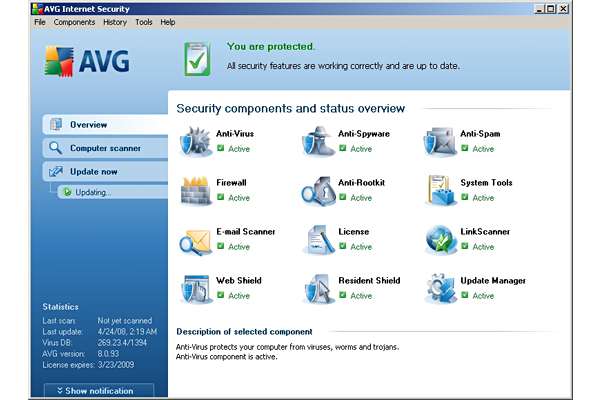Select the Updating... sub-item

pos(113,192)
